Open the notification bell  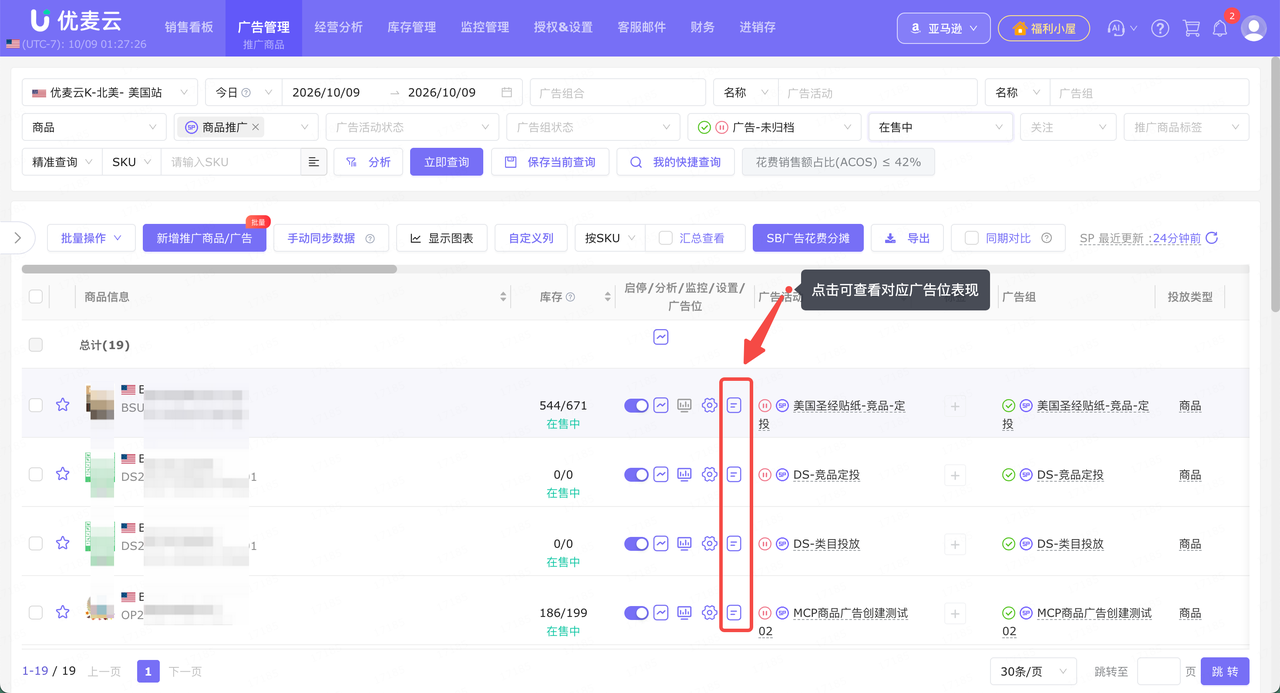pos(1220,28)
